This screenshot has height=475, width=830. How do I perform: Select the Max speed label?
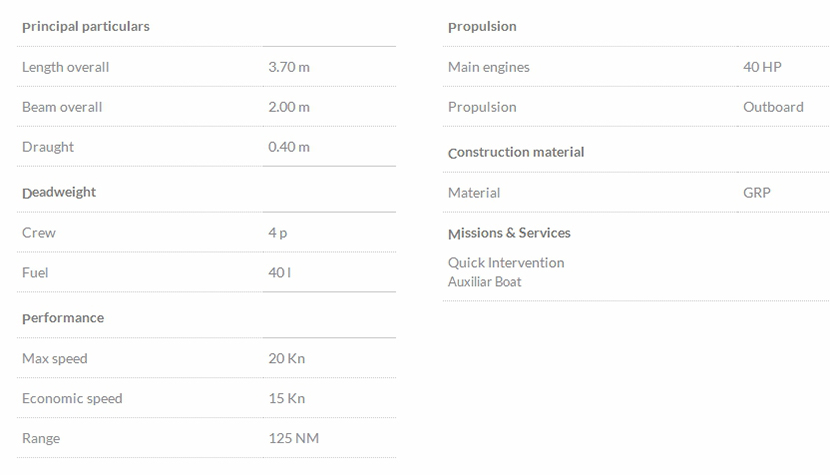click(55, 358)
